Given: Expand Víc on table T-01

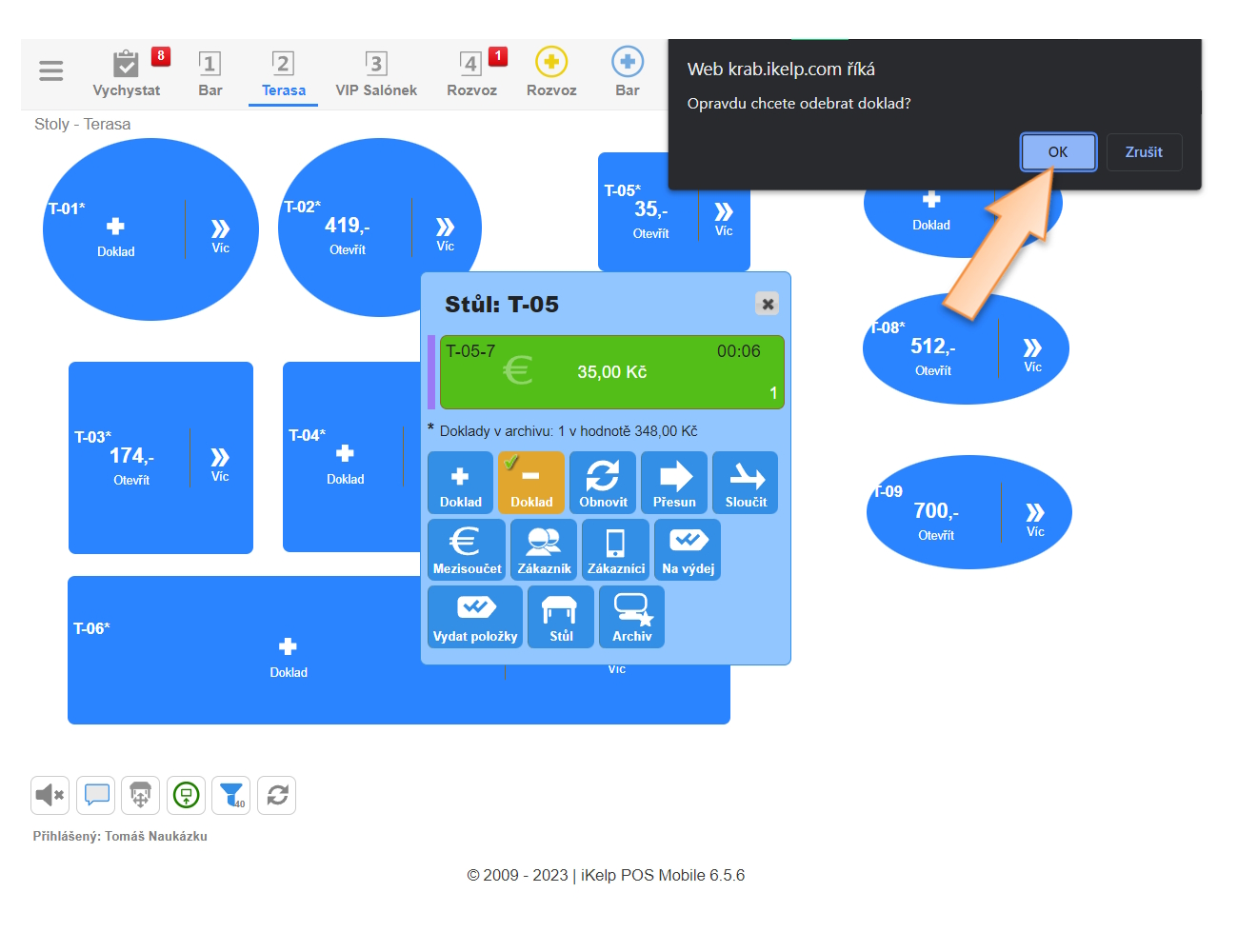Looking at the screenshot, I should click(x=220, y=234).
